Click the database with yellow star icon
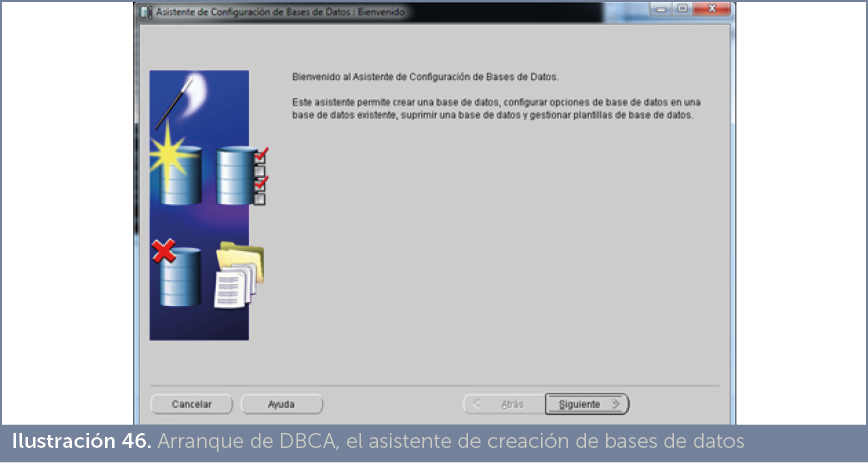This screenshot has width=868, height=464. pos(181,177)
